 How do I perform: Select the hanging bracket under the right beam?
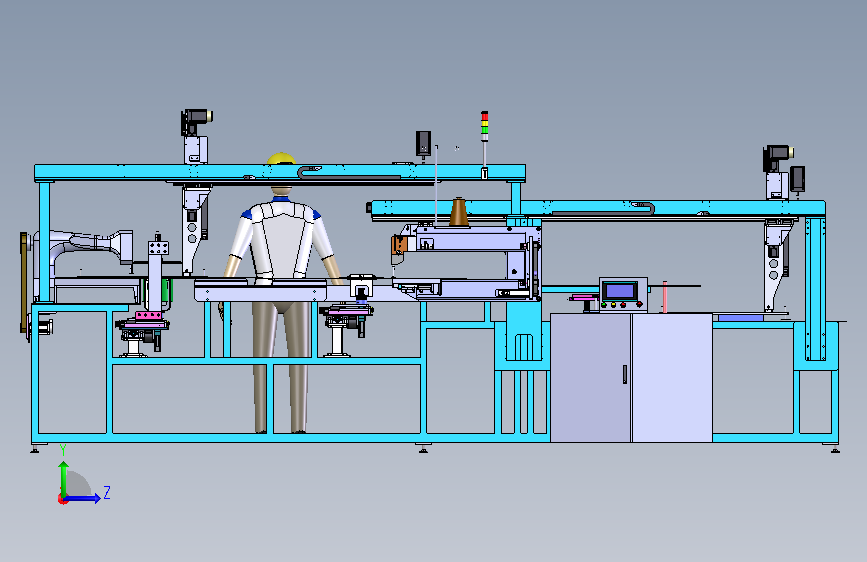[777, 264]
